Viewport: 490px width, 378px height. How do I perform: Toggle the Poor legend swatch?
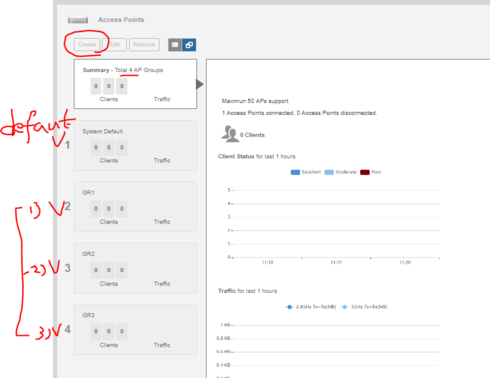pyautogui.click(x=365, y=172)
